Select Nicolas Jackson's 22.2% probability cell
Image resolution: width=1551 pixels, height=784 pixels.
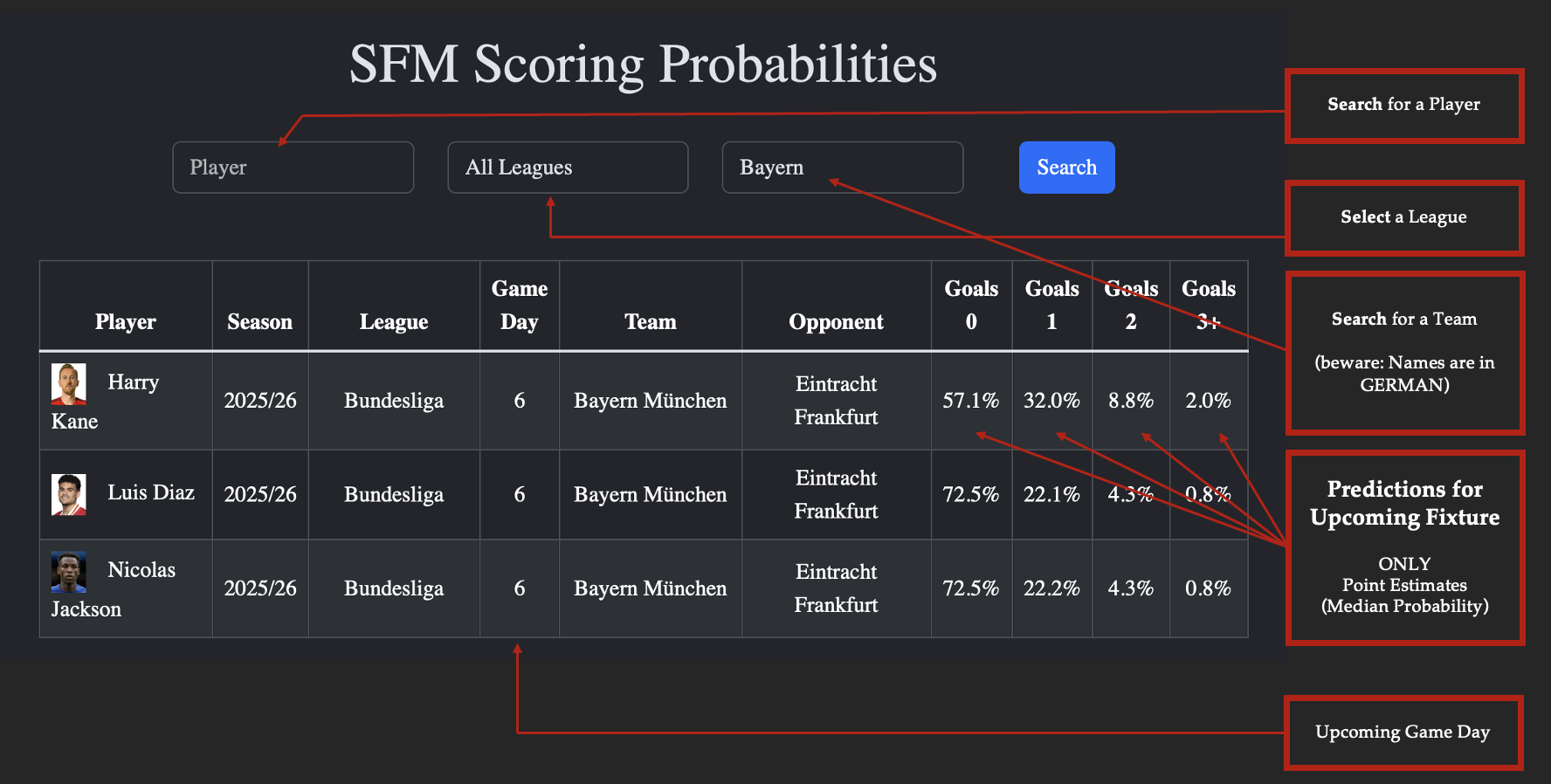pyautogui.click(x=1051, y=588)
